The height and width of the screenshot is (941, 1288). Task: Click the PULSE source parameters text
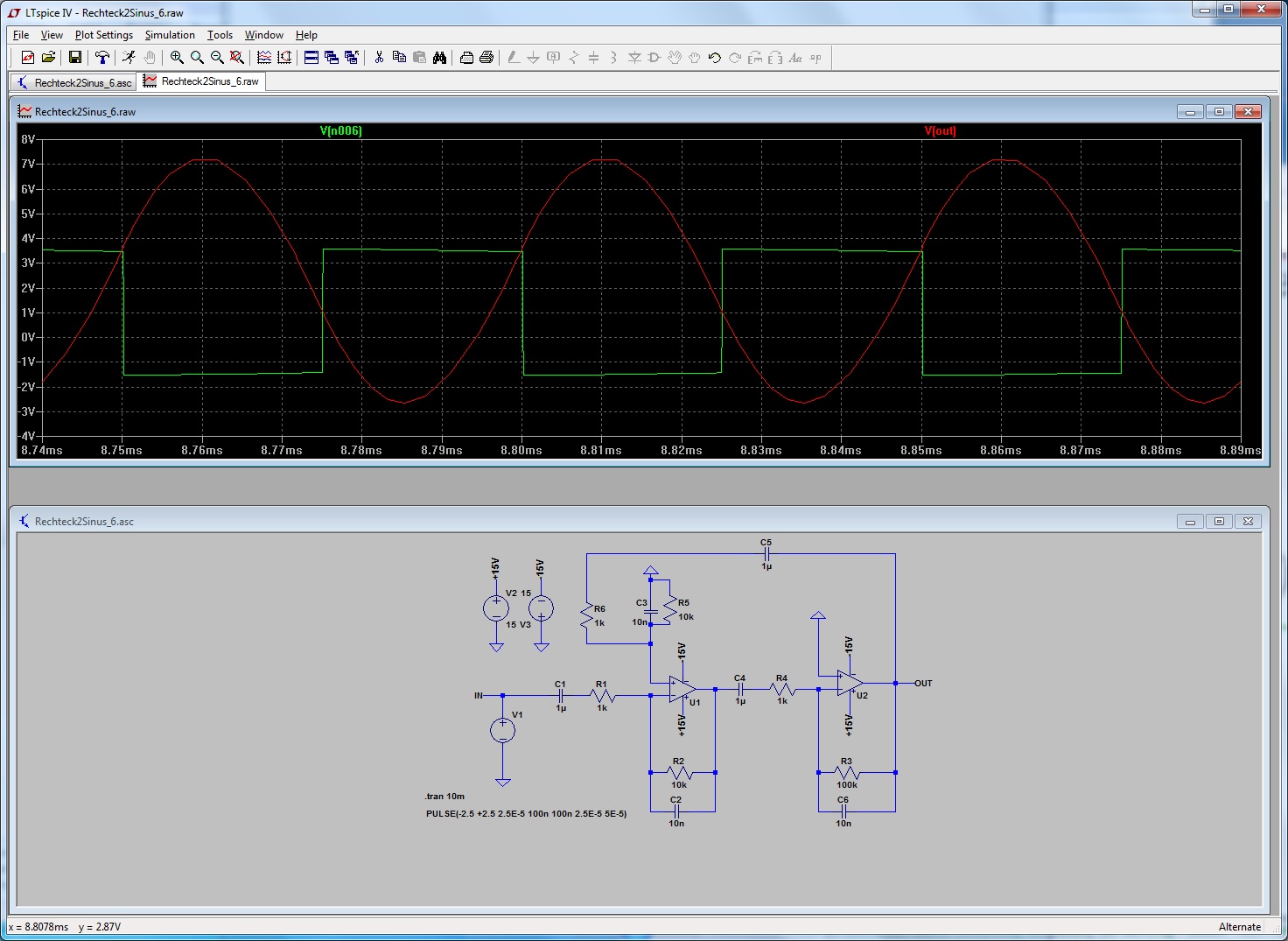tap(526, 814)
